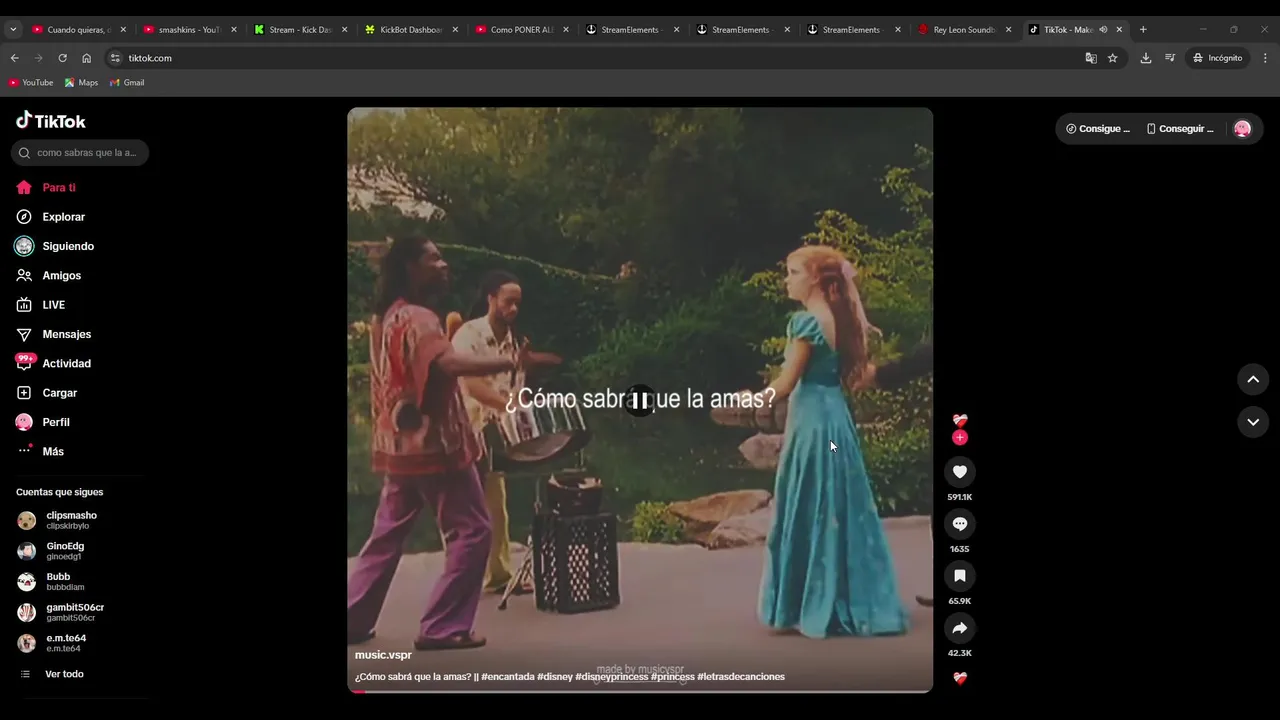Click the Conseguir app button
This screenshot has height=720, width=1280.
click(1180, 129)
